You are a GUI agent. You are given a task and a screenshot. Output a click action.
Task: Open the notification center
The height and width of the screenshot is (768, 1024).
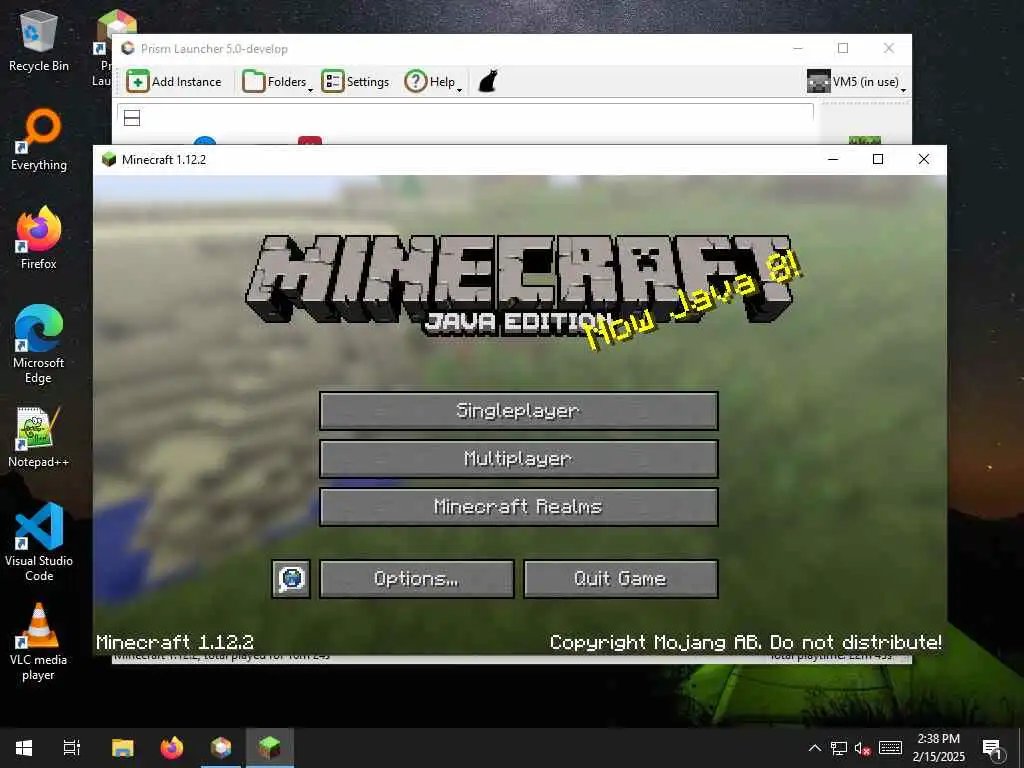[x=992, y=748]
